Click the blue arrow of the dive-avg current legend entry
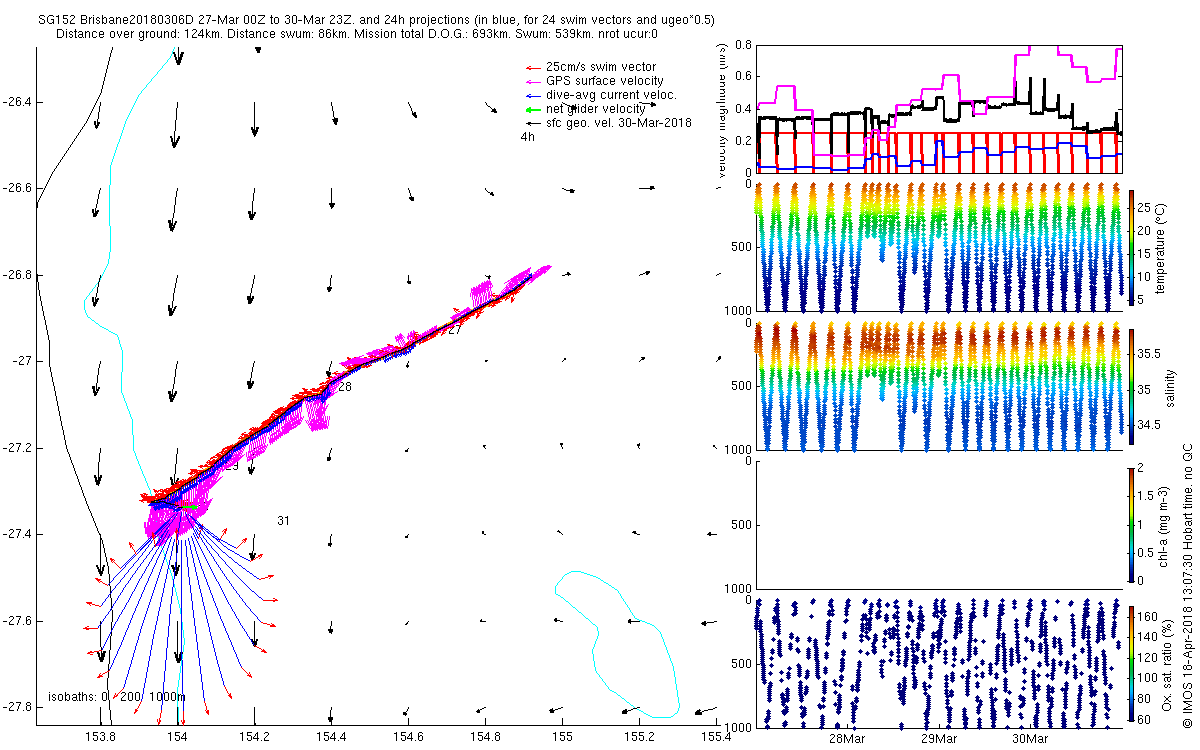 coord(533,95)
